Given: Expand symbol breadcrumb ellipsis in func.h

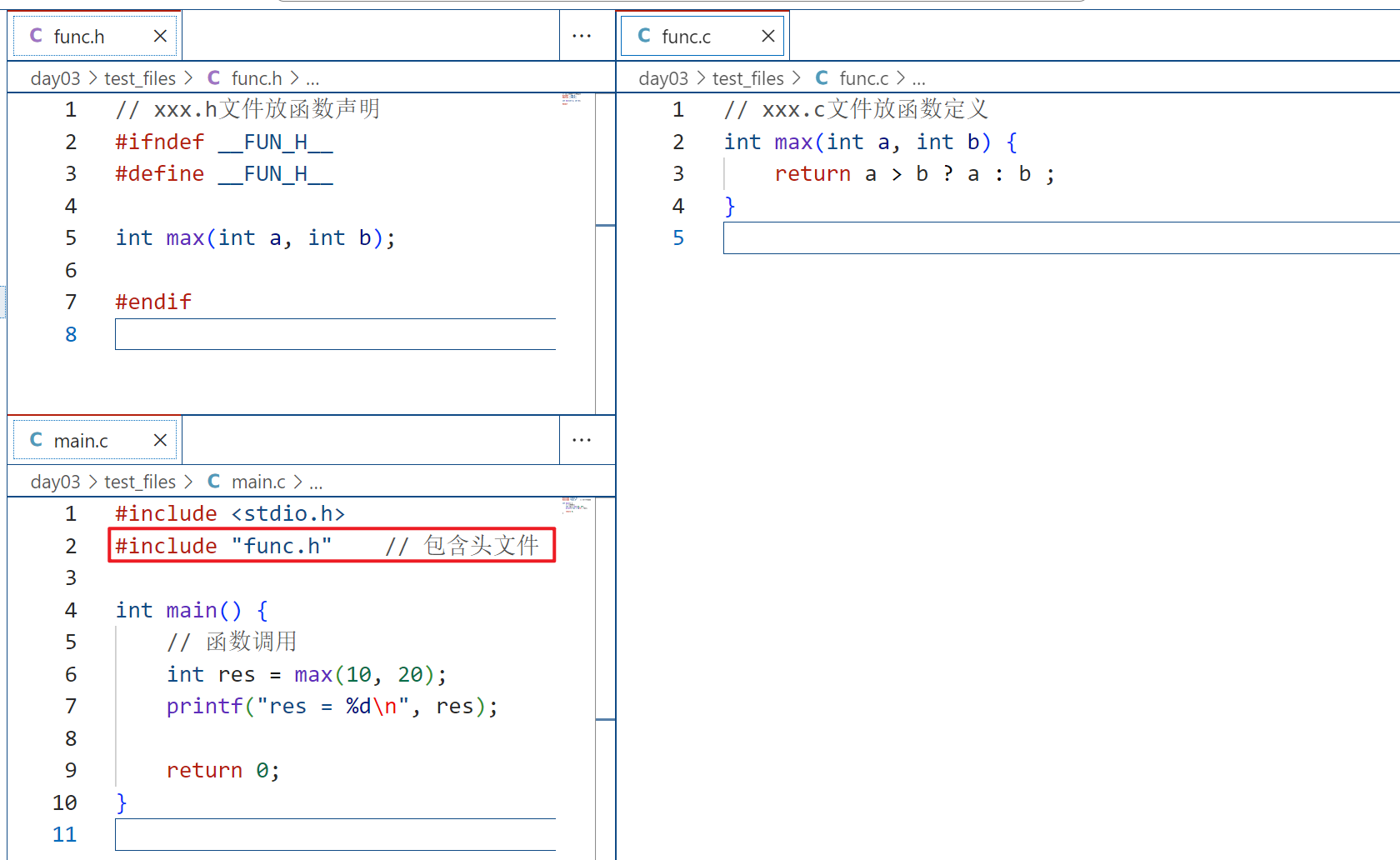Looking at the screenshot, I should pos(312,79).
